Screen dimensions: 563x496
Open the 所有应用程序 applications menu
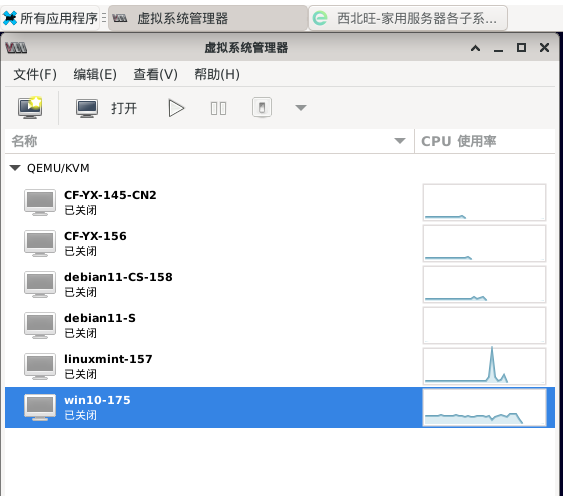[51, 18]
